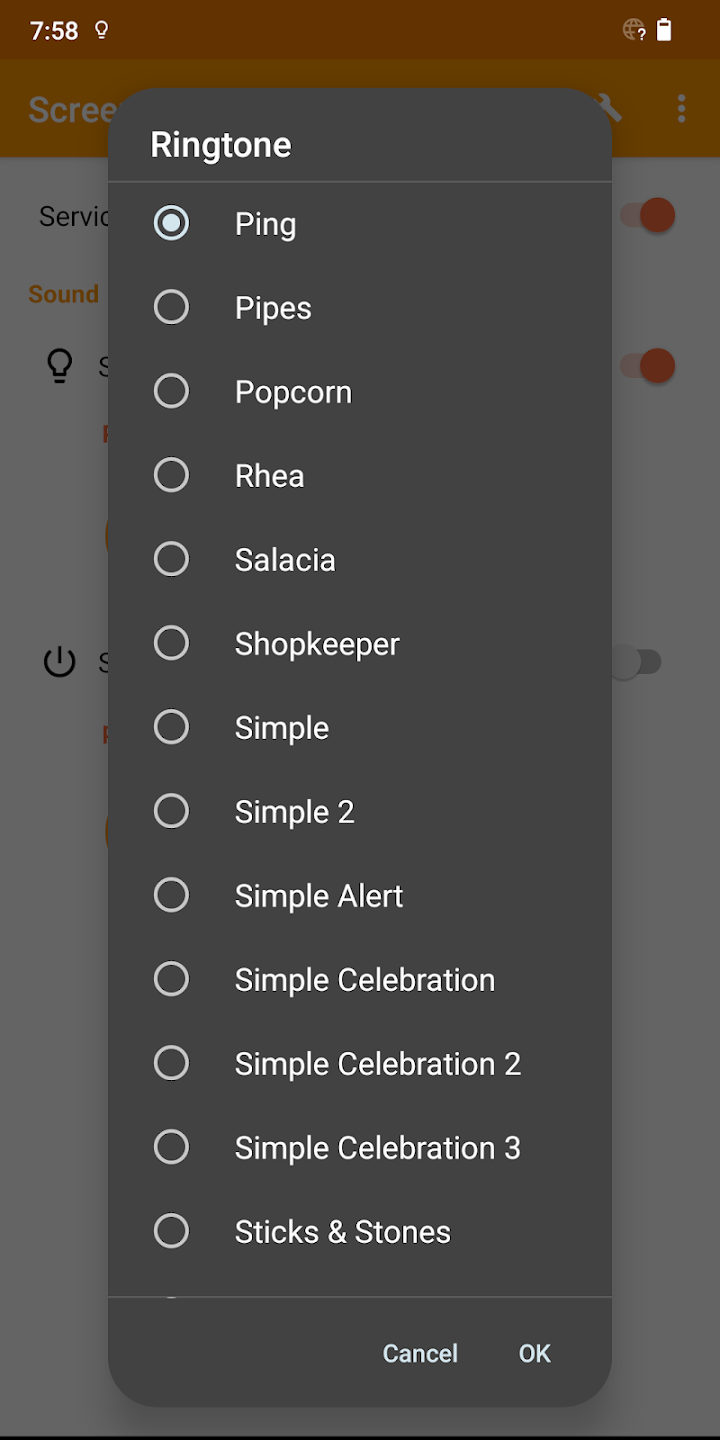The image size is (720, 1440).
Task: Tap the globe network status icon
Action: (634, 30)
